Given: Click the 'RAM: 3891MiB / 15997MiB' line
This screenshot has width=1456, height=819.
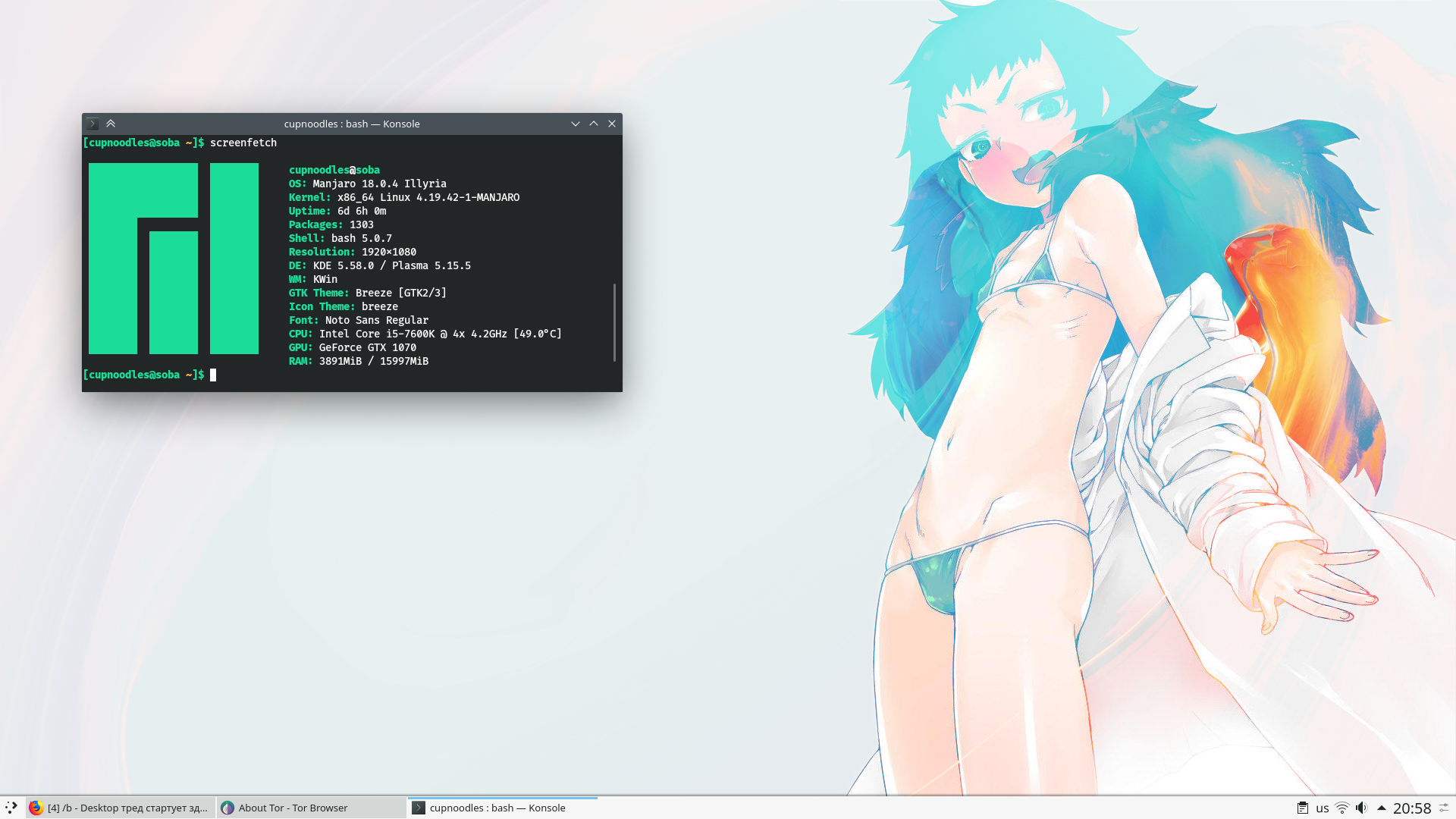Looking at the screenshot, I should tap(359, 361).
